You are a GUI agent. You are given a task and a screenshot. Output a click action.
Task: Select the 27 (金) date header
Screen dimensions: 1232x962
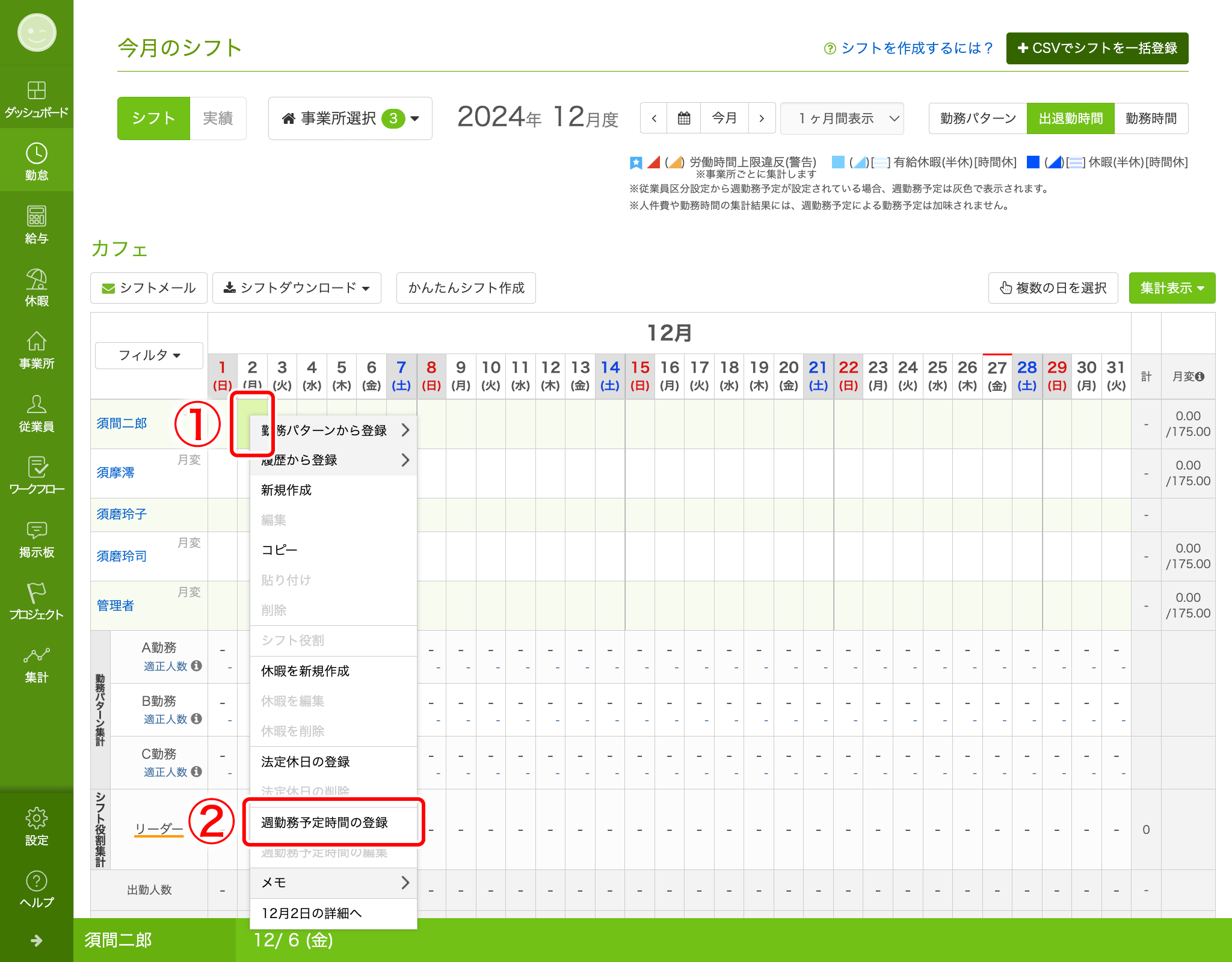997,376
